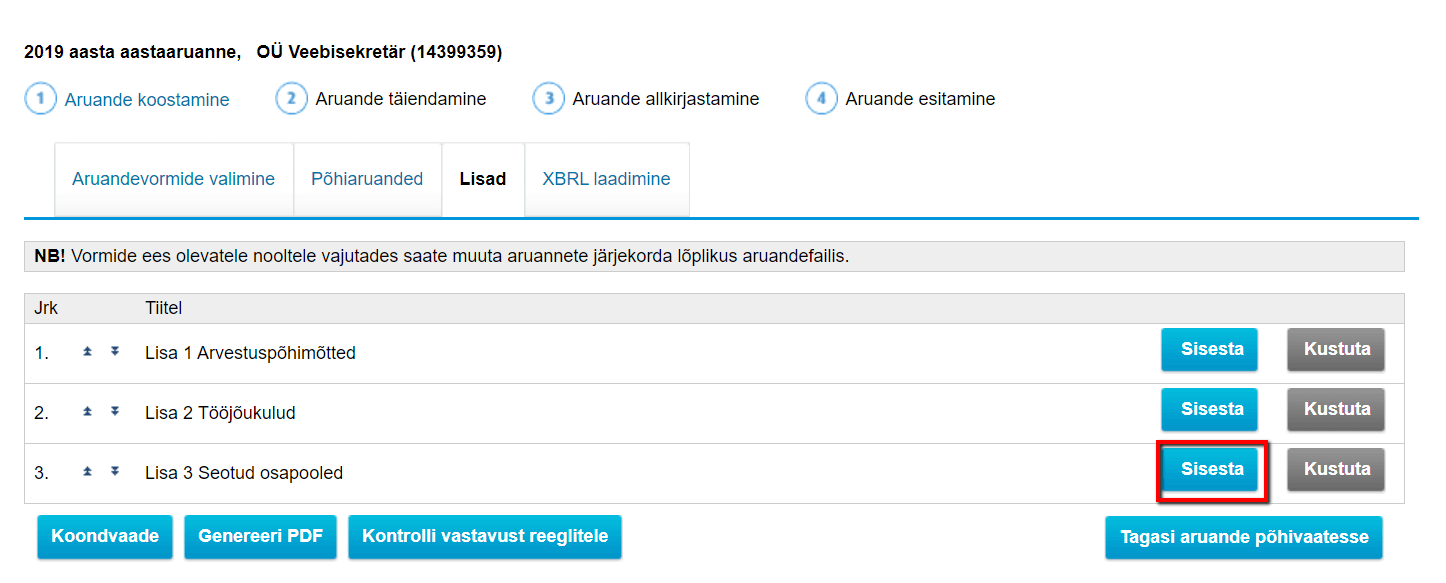Click Sisesta for Lisa 3 Seotud osapooled
This screenshot has width=1446, height=583.
point(1212,469)
